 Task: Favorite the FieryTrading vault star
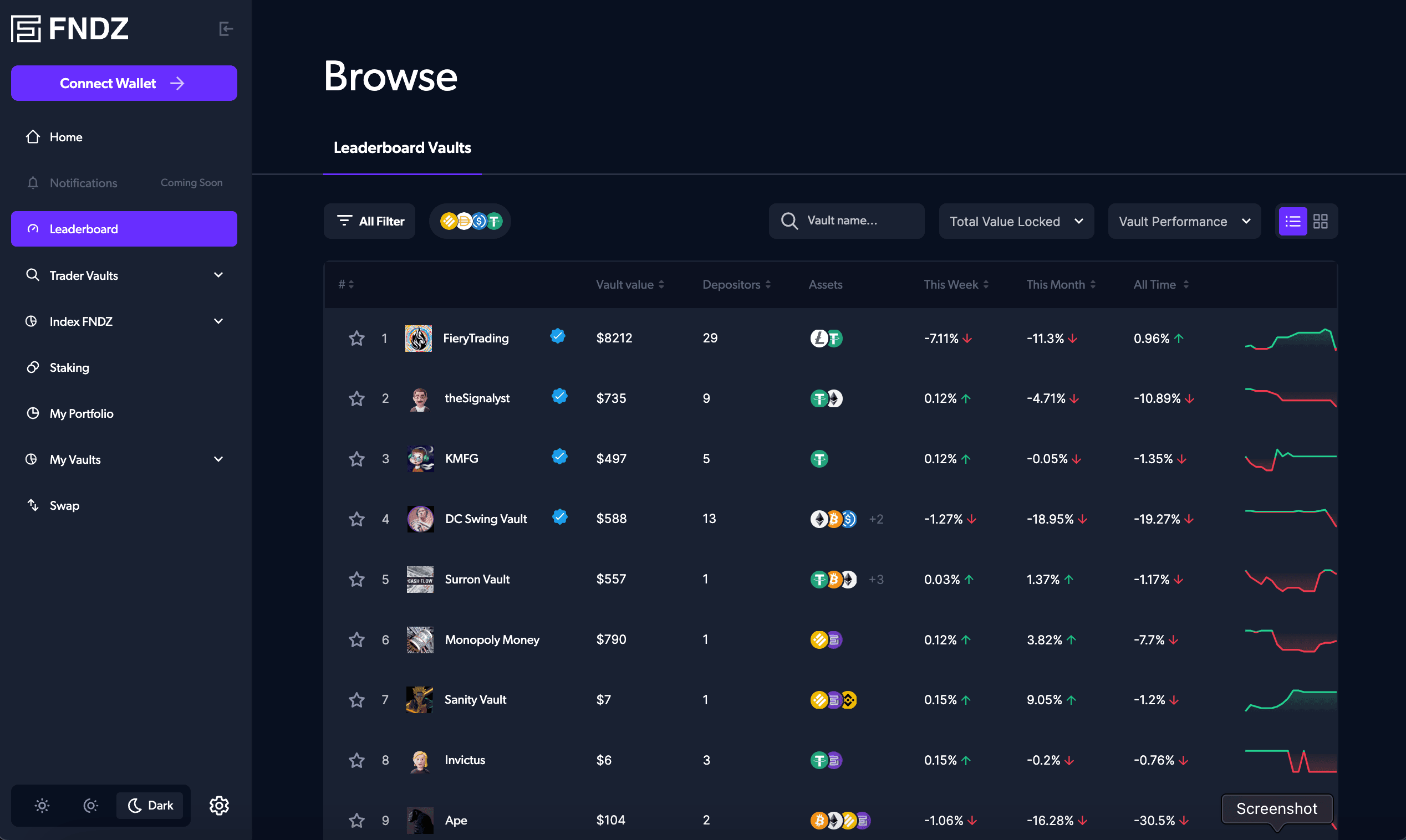click(356, 339)
